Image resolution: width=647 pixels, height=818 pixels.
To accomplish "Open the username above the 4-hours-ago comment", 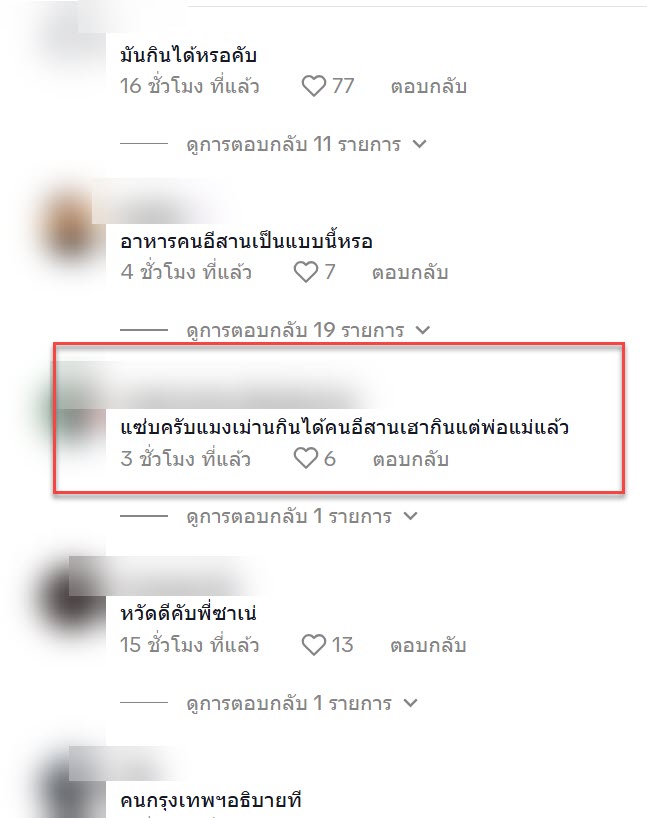I will pyautogui.click(x=162, y=202).
